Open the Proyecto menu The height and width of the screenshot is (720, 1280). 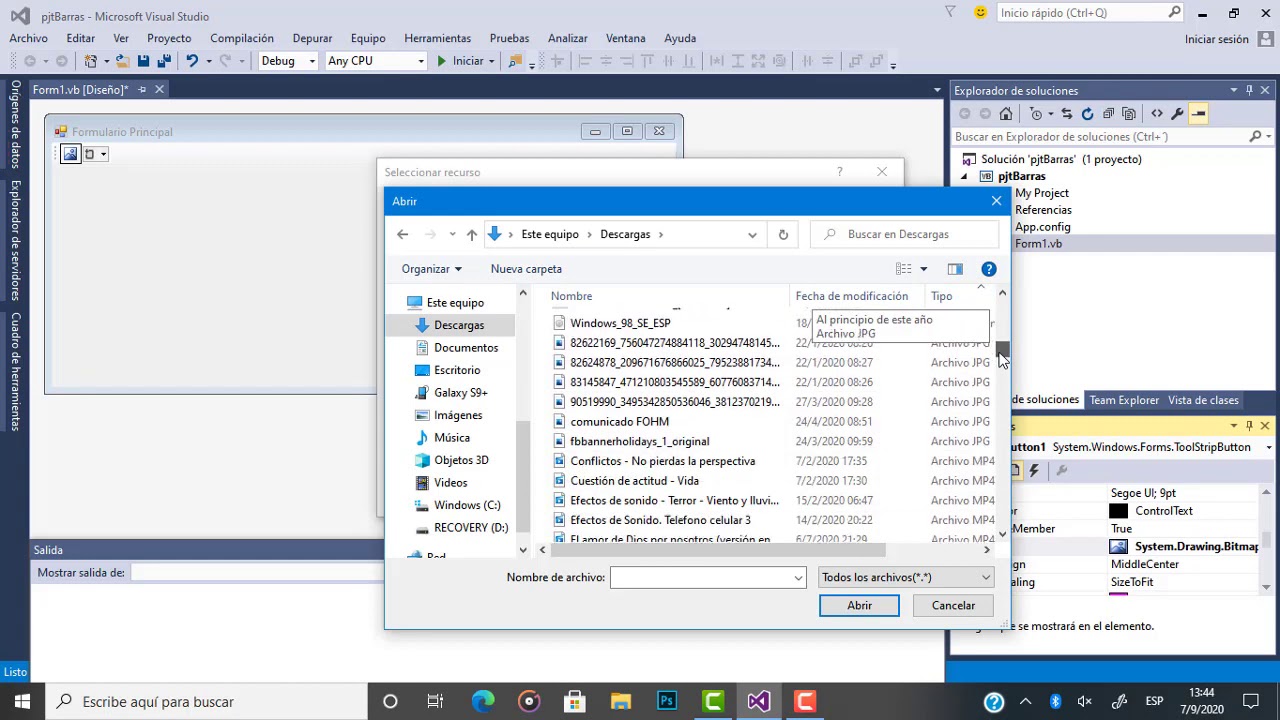(x=169, y=38)
